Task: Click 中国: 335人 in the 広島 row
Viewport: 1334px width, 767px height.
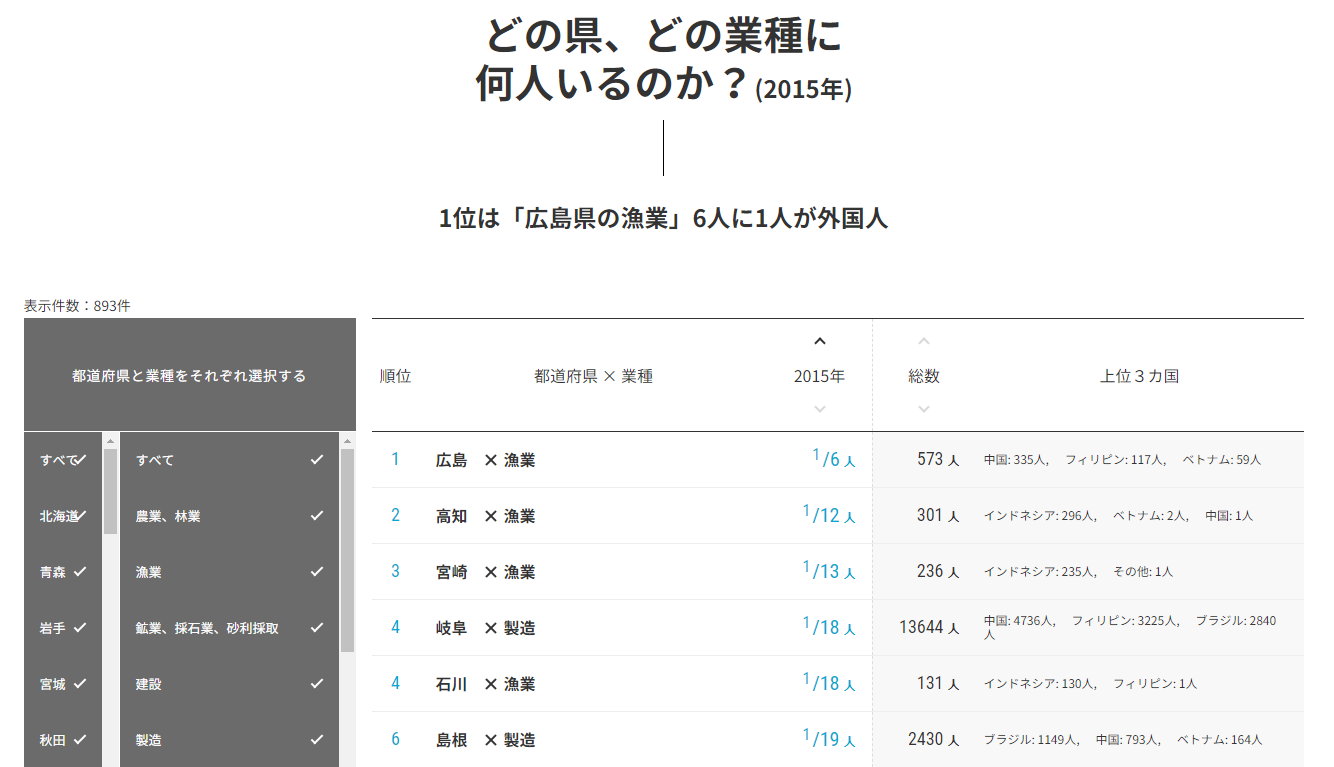Action: coord(1016,460)
